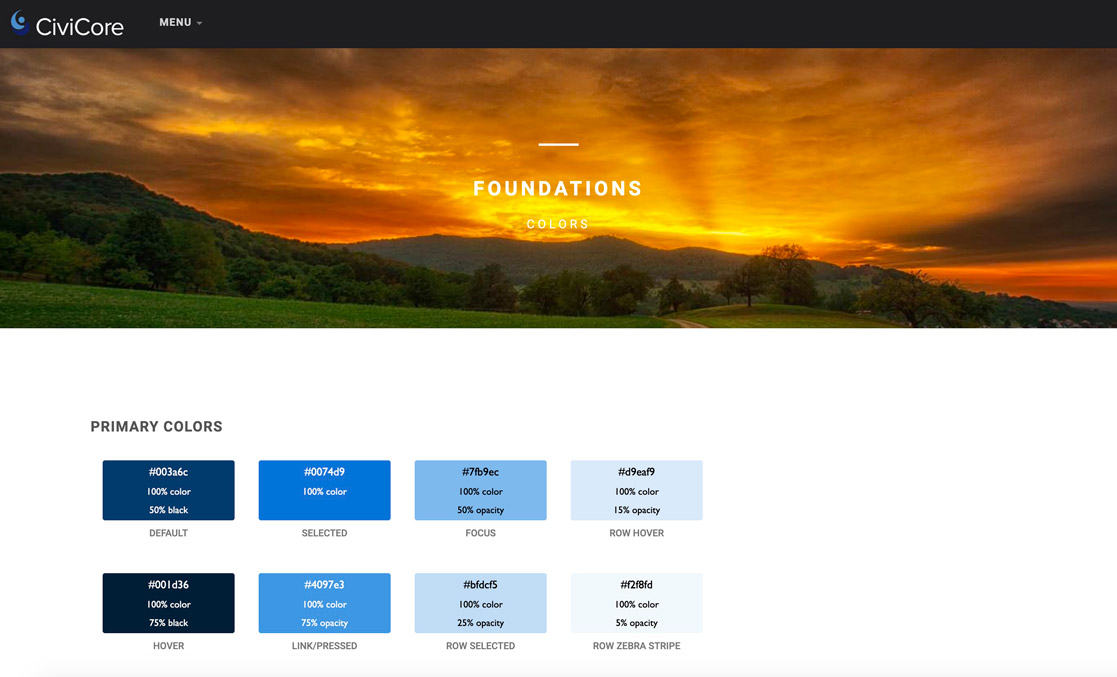Click the PRIMARY COLORS heading

coord(156,427)
